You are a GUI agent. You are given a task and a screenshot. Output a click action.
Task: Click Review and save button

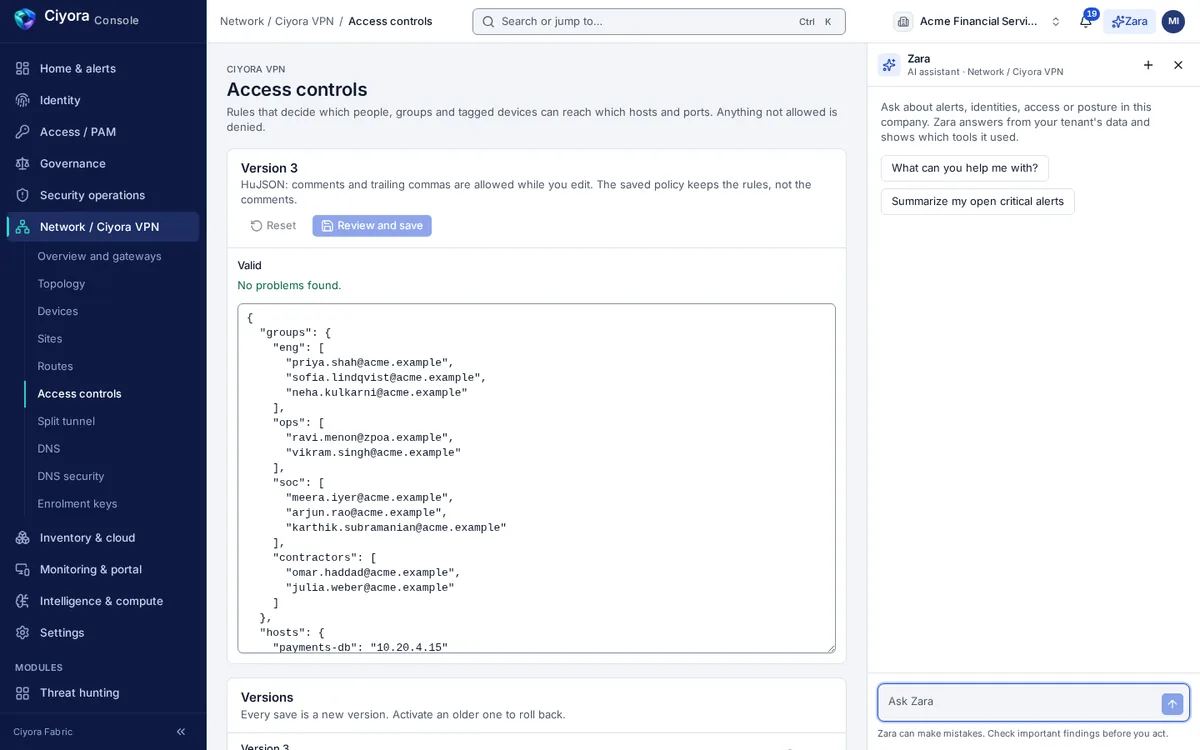[372, 226]
